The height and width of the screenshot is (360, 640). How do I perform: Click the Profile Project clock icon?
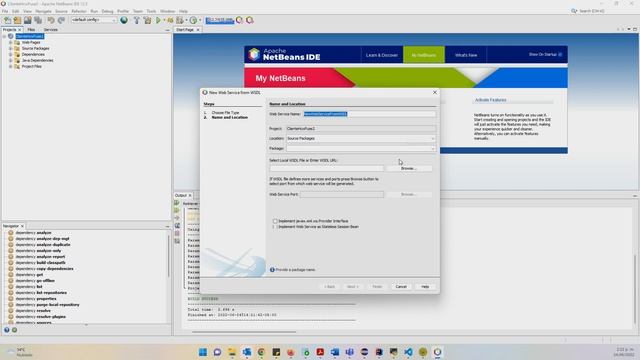(x=193, y=20)
